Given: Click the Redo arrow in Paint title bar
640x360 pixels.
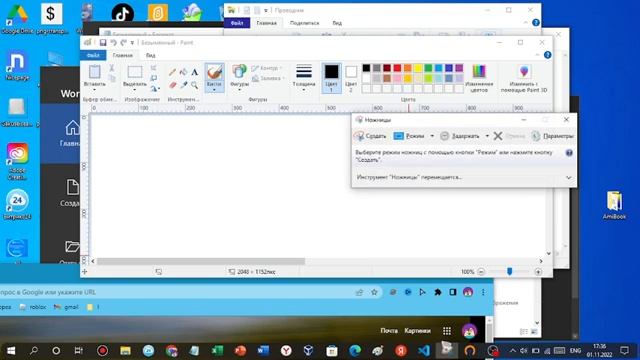Looking at the screenshot, I should [x=123, y=42].
